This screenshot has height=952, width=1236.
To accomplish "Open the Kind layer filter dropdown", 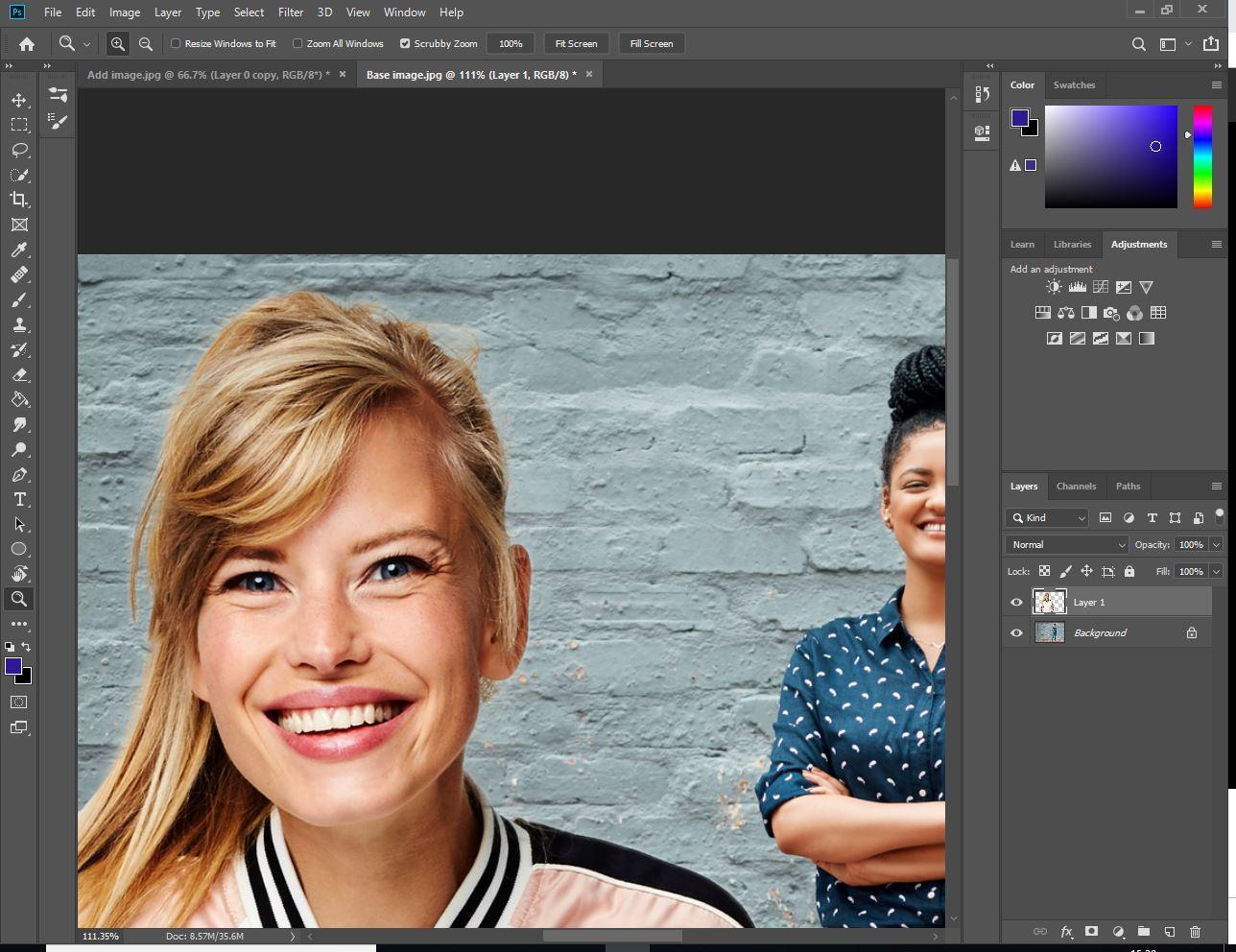I will [1047, 517].
